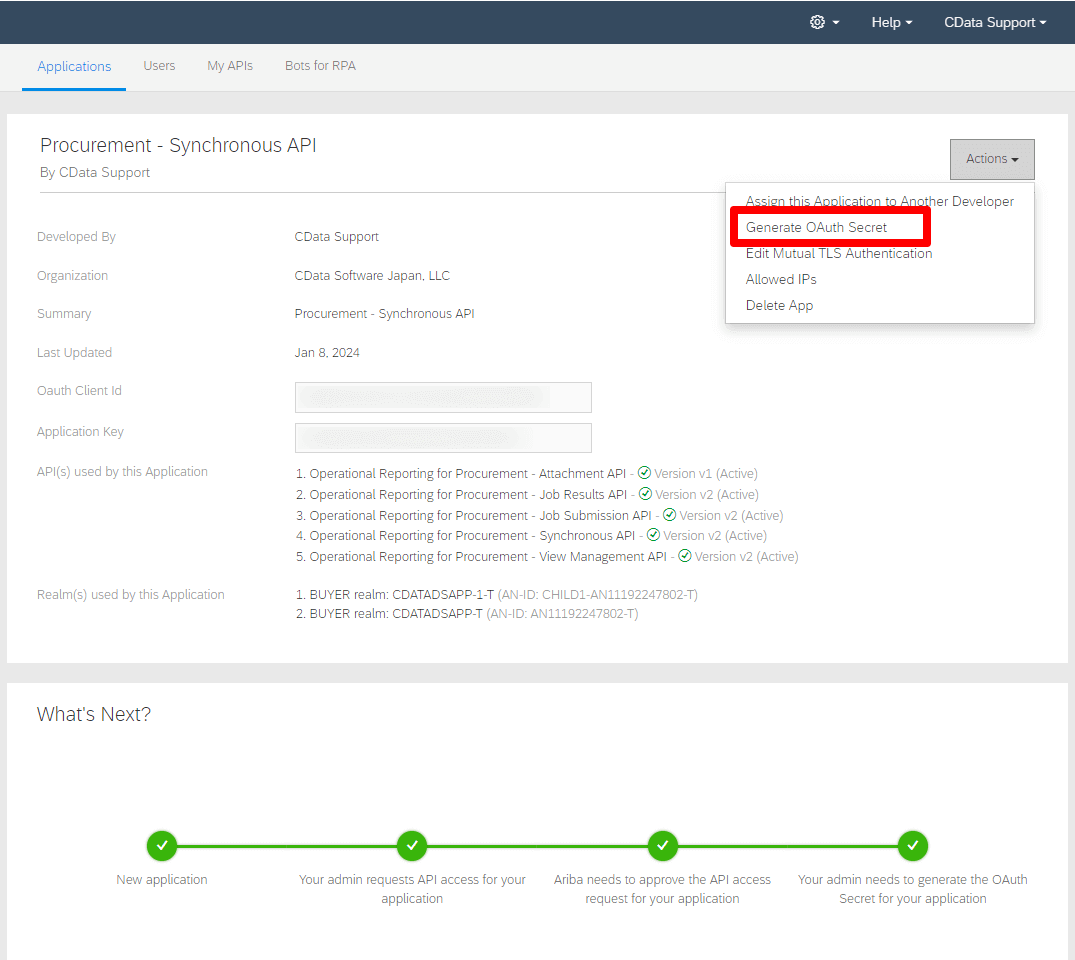Click the Jan 8, 2024 last updated value
1075x960 pixels.
[327, 352]
